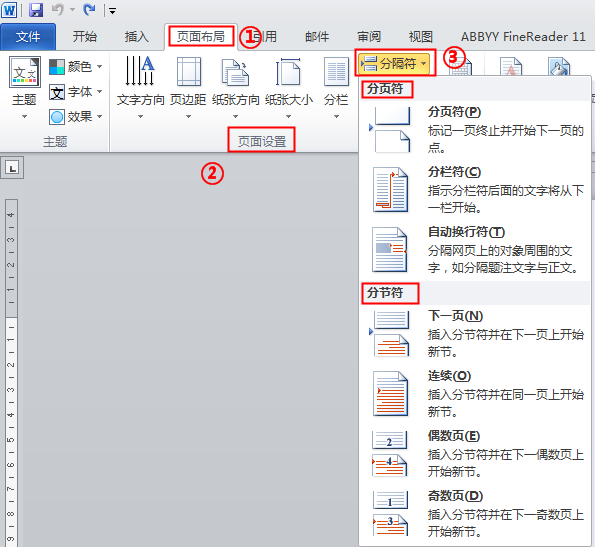
Task: Customize Quick Access Toolbar dropdown
Action: pyautogui.click(x=113, y=11)
